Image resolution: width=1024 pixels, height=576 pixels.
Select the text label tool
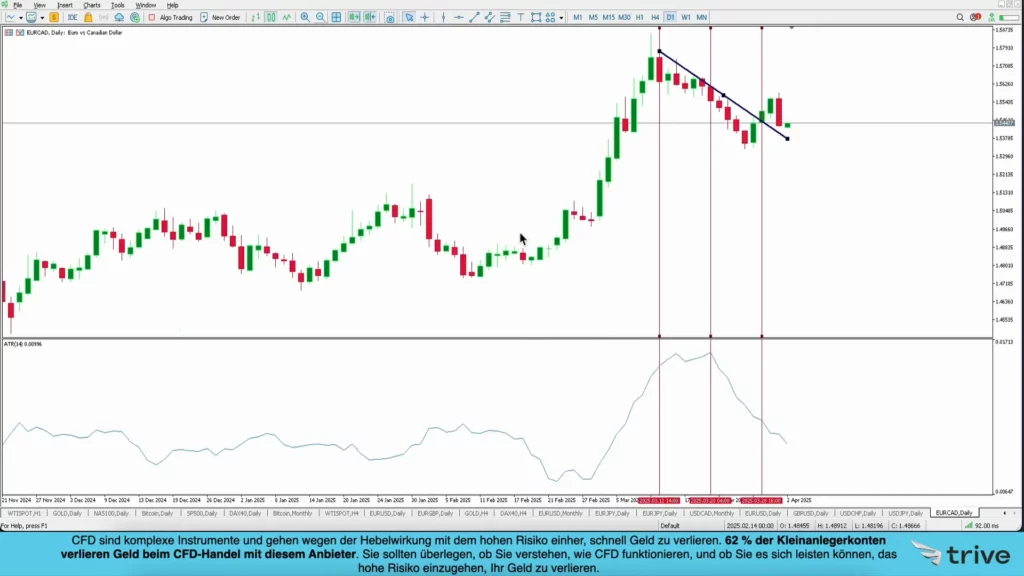(x=521, y=17)
